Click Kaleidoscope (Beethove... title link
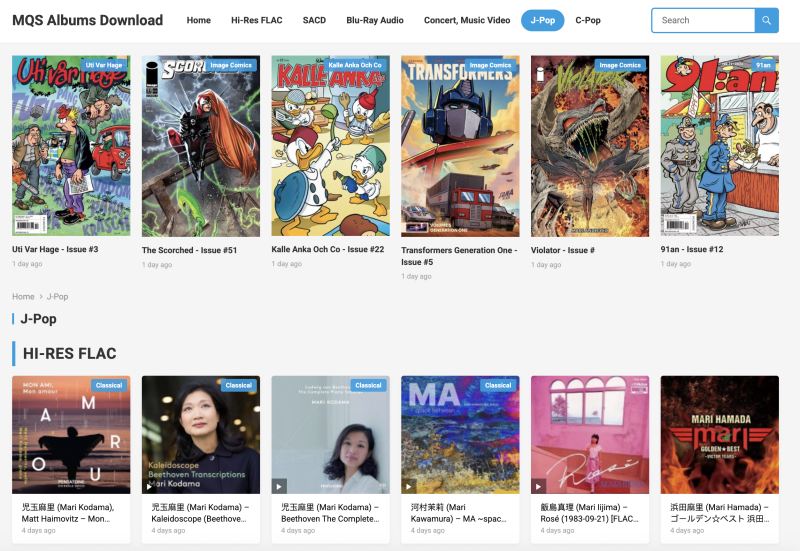 [x=200, y=513]
